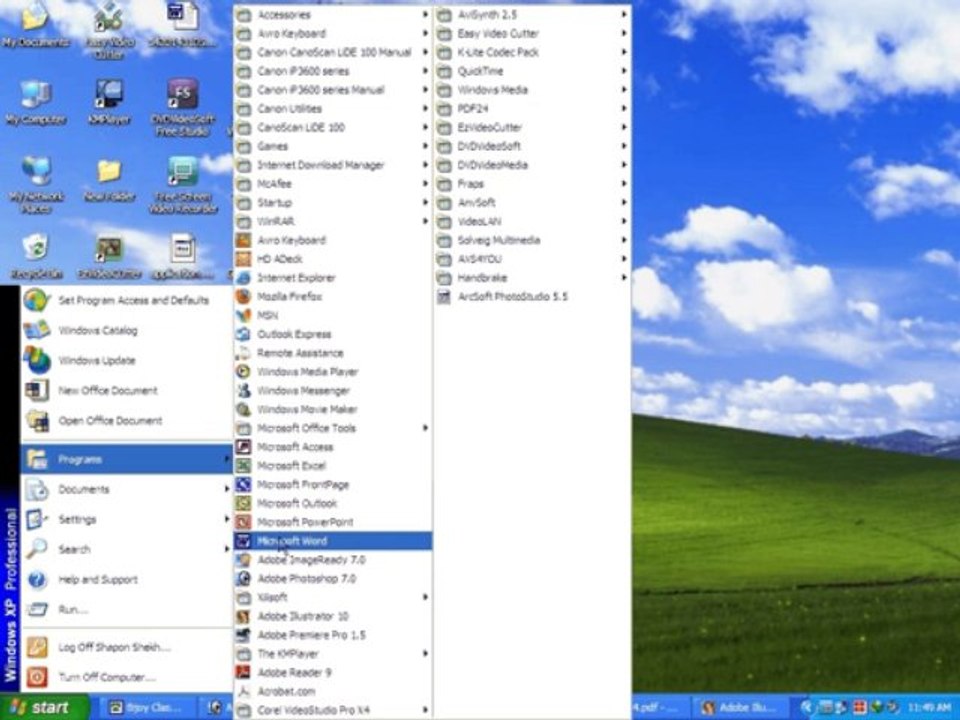960x720 pixels.
Task: Expand Handbrake submenu arrow
Action: tap(624, 277)
